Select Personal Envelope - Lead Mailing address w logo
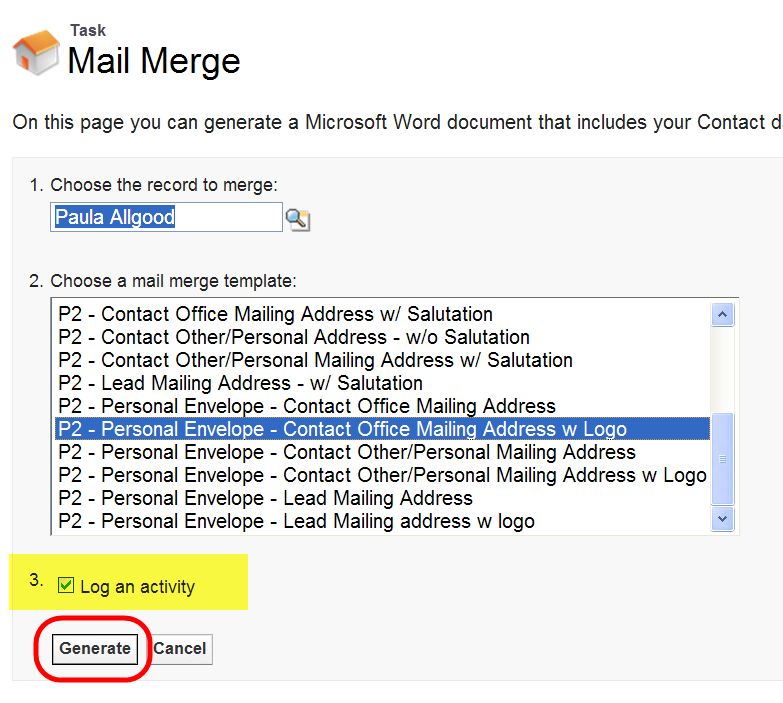The width and height of the screenshot is (783, 703). (382, 521)
